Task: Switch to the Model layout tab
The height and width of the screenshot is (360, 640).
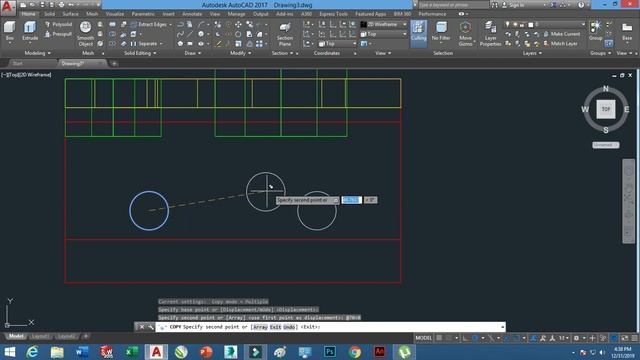Action: [16, 336]
